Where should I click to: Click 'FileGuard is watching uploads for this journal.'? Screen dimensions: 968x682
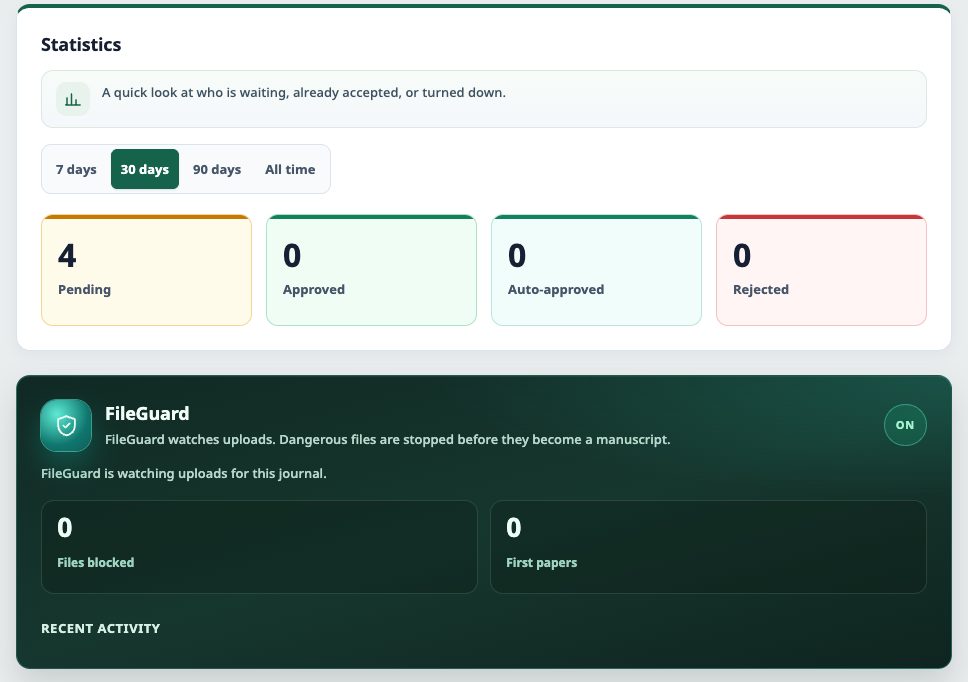[183, 473]
